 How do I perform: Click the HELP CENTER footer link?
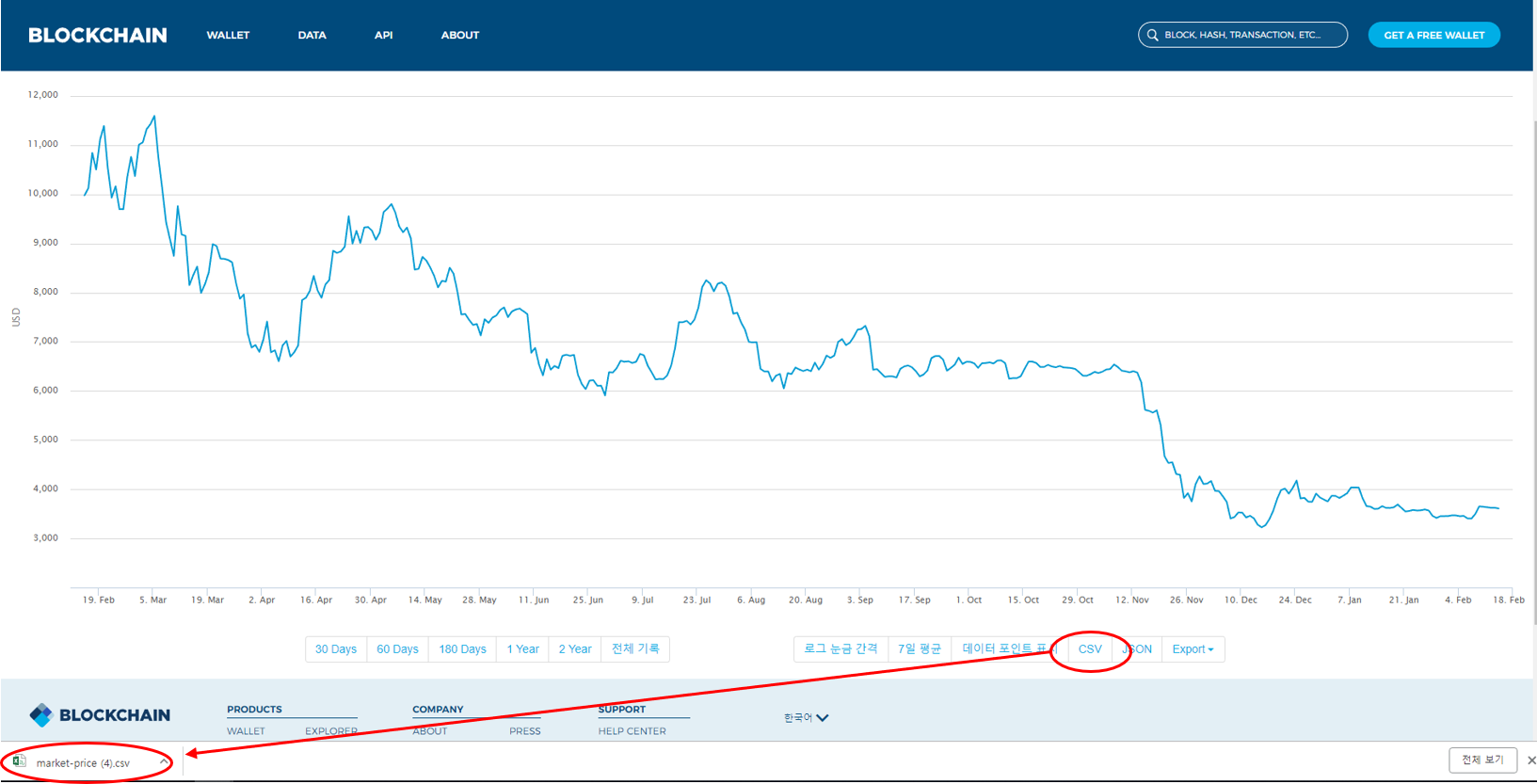pyautogui.click(x=632, y=731)
